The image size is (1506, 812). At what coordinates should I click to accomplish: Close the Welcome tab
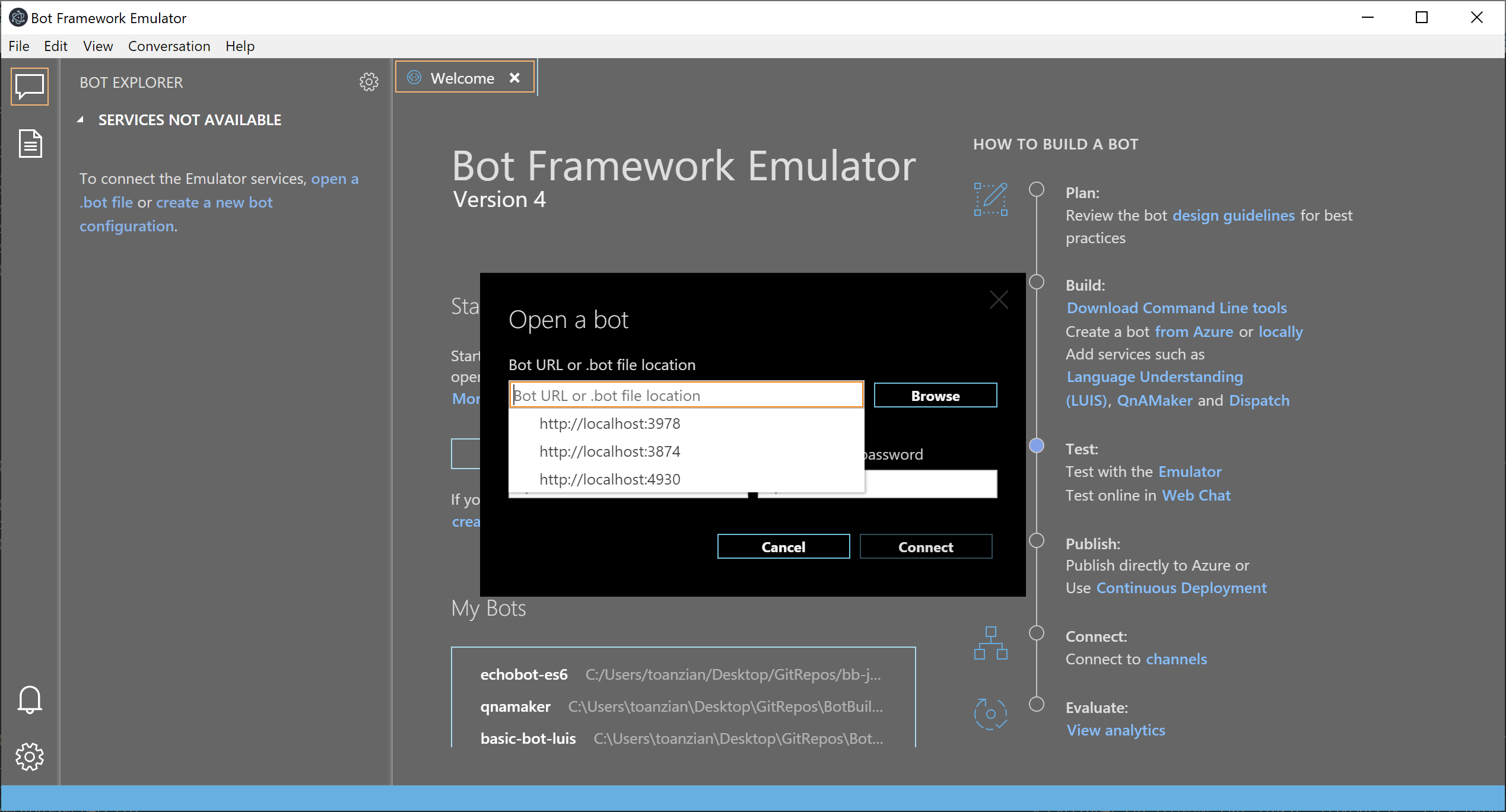(x=514, y=78)
